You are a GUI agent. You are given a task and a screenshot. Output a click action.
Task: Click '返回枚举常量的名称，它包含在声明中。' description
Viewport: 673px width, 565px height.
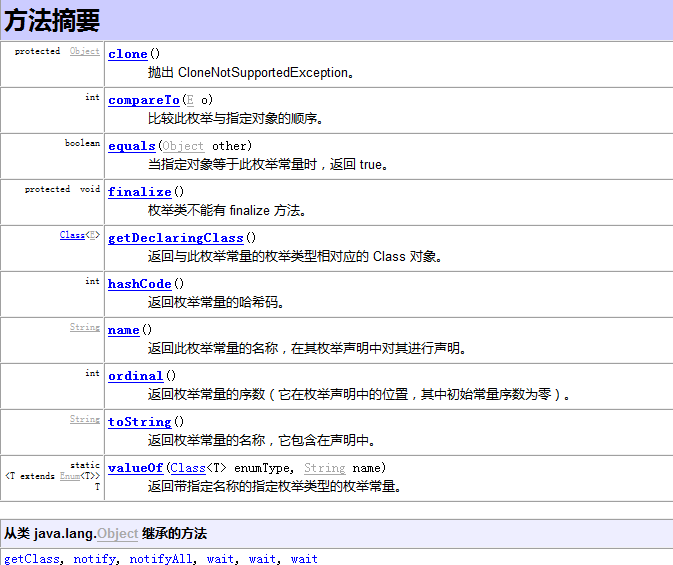261,440
